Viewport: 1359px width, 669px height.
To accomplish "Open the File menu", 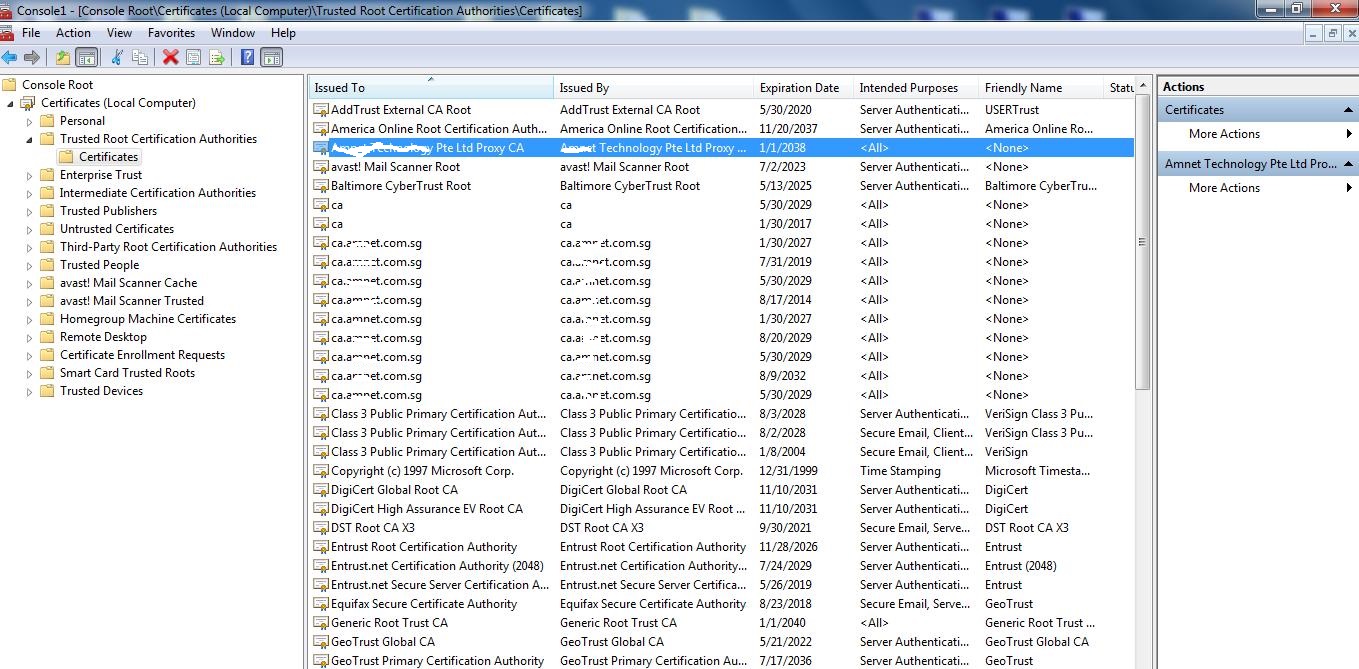I will point(31,33).
